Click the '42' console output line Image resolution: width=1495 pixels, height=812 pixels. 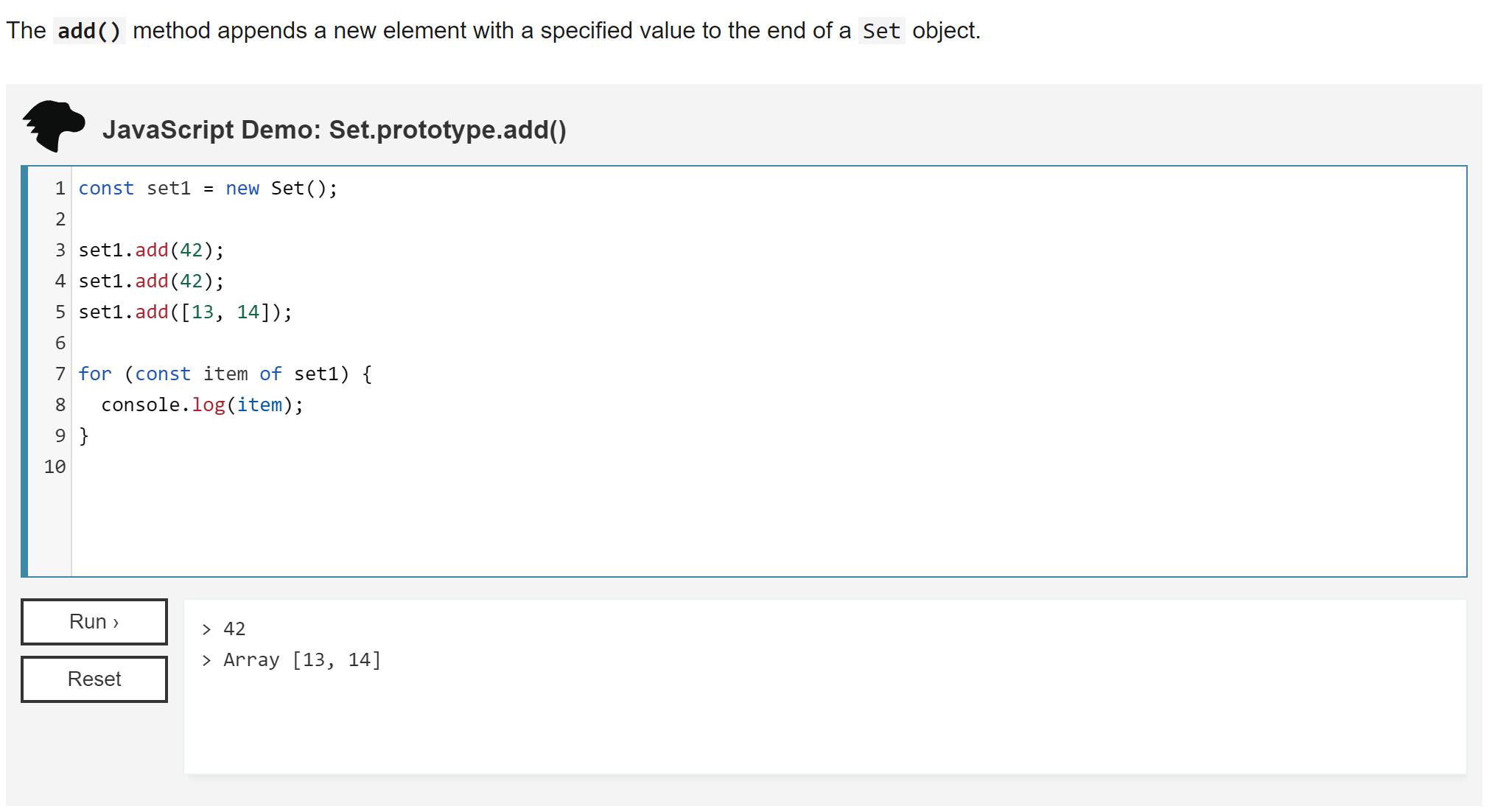(234, 629)
